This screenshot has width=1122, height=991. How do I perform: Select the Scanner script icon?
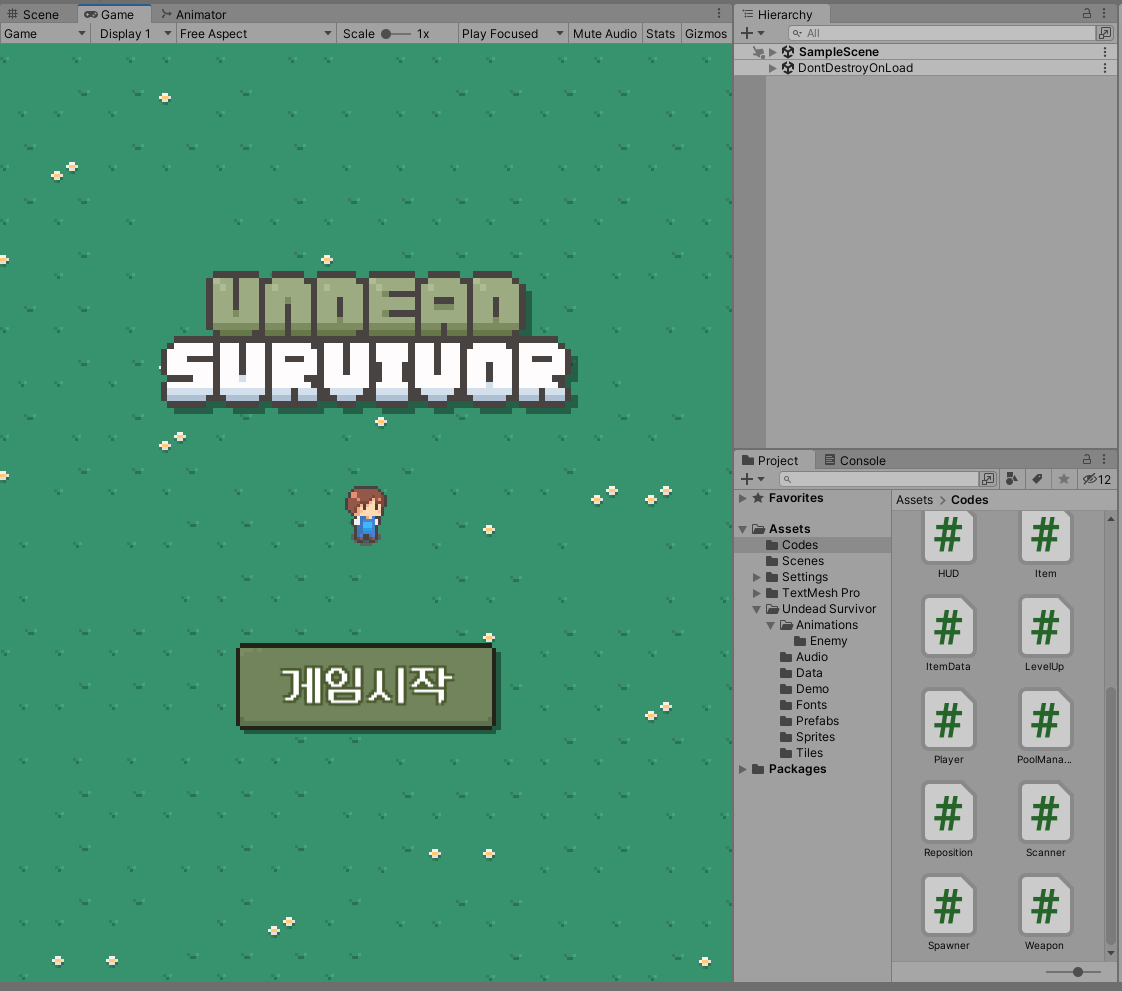(x=1045, y=812)
